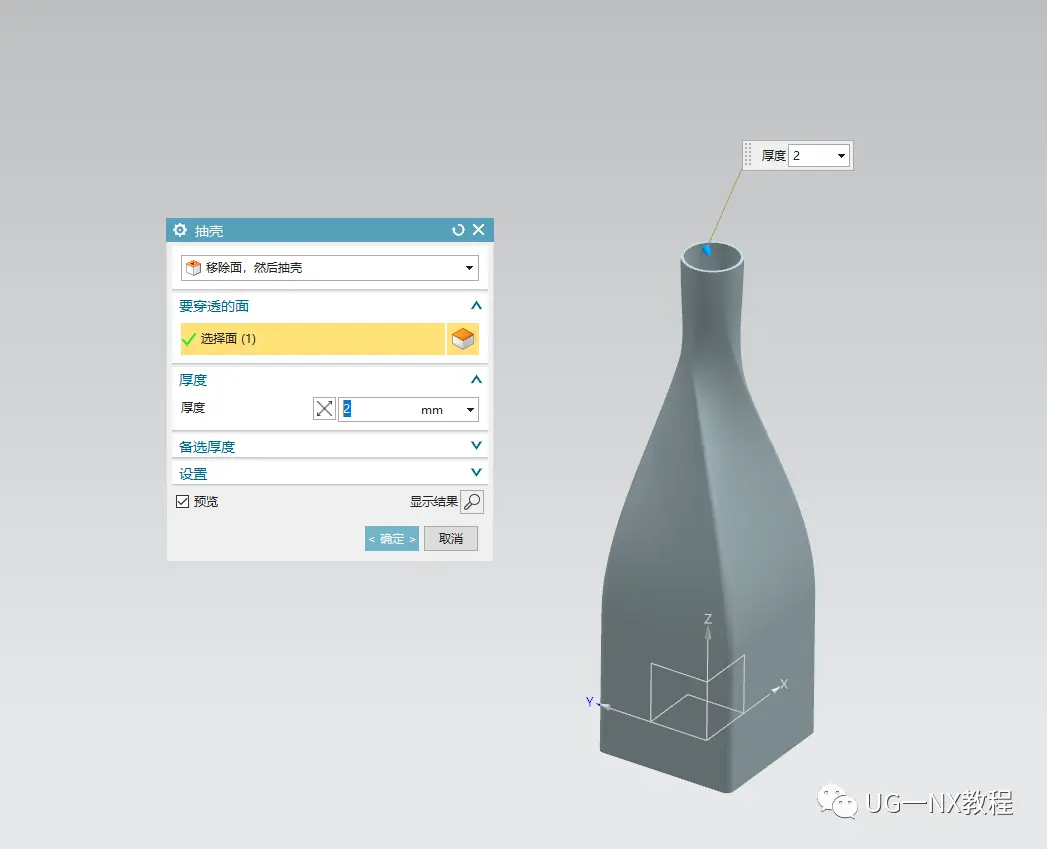The width and height of the screenshot is (1047, 849).
Task: Close the 抽壳 dialog
Action: click(478, 230)
